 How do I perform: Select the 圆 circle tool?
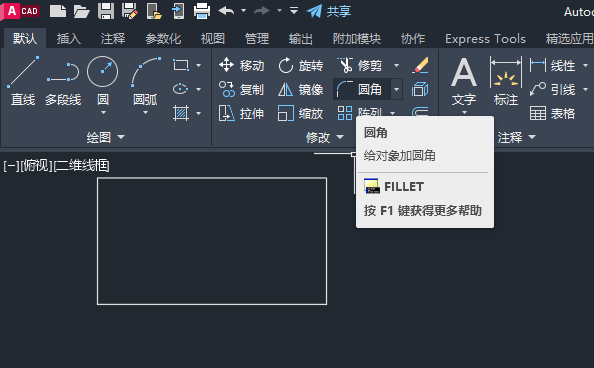pos(103,80)
